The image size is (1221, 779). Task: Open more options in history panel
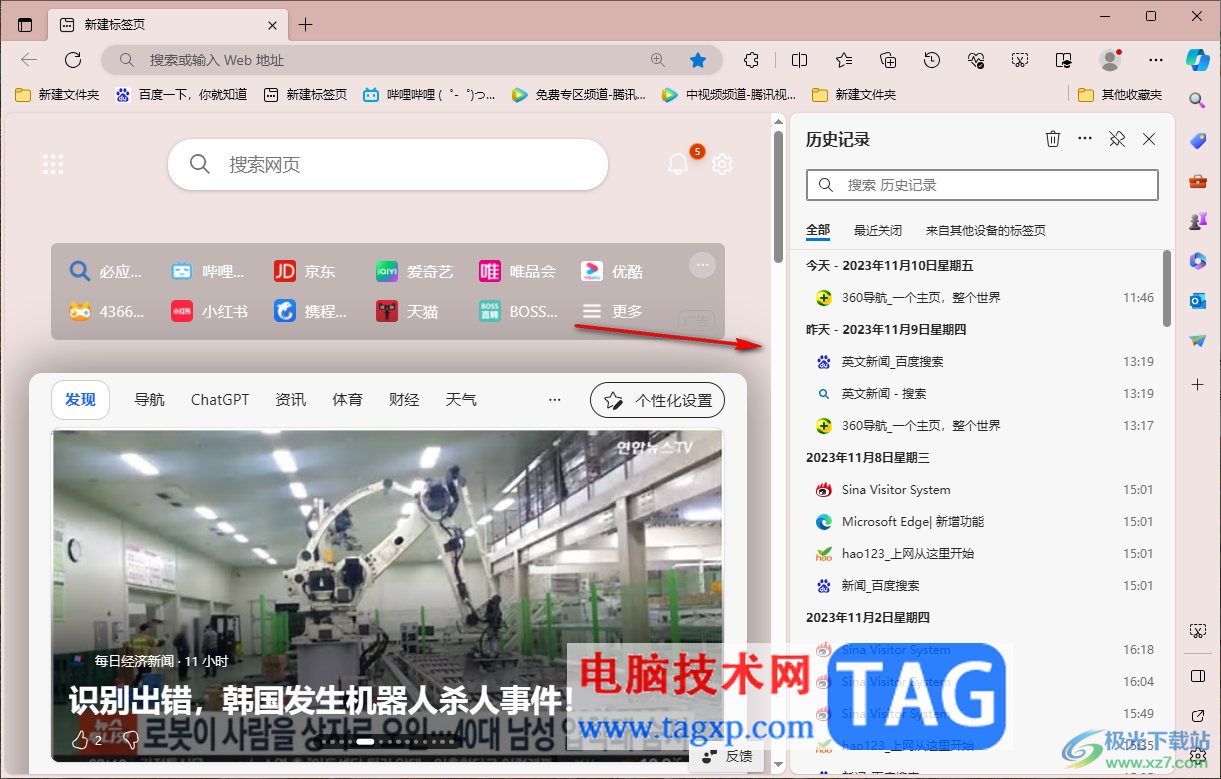point(1085,139)
